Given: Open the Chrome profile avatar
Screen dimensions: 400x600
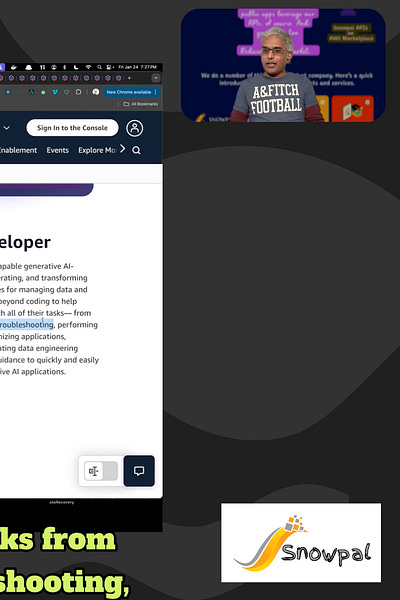Looking at the screenshot, I should [96, 92].
